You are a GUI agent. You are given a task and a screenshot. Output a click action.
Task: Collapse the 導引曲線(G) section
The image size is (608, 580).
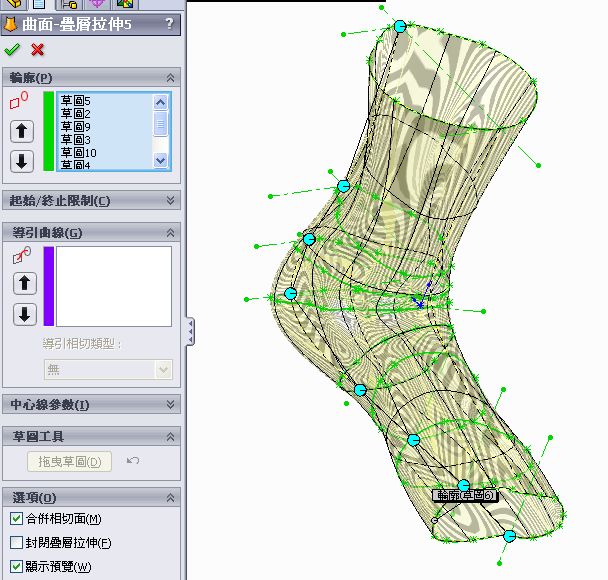coord(170,233)
